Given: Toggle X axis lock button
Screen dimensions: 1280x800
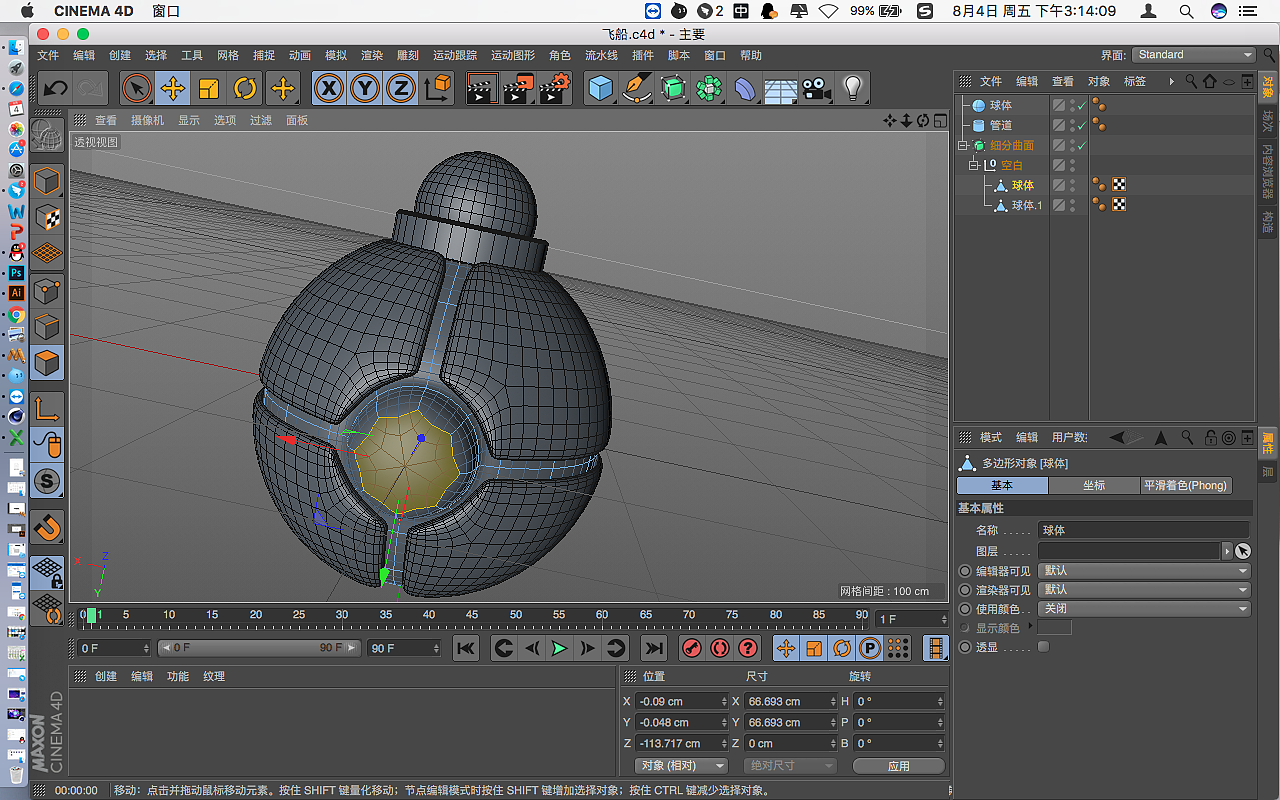Looking at the screenshot, I should tap(328, 88).
